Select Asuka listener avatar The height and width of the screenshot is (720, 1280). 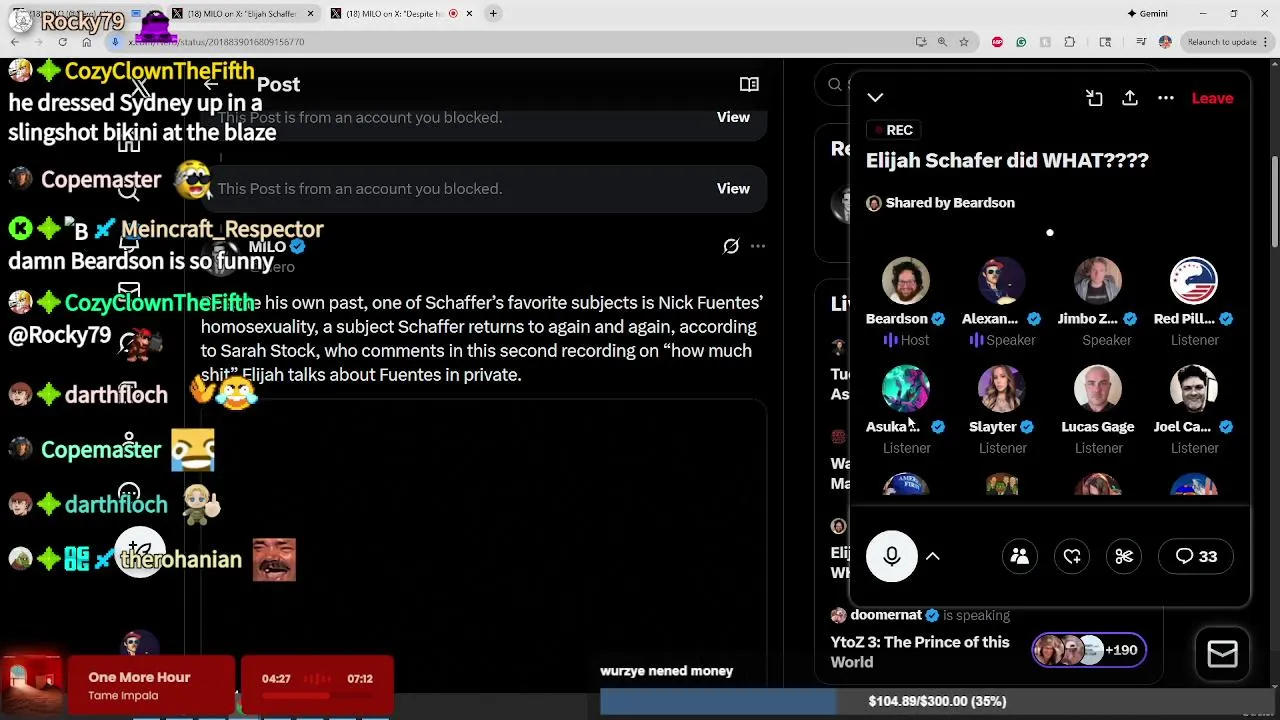[x=906, y=389]
